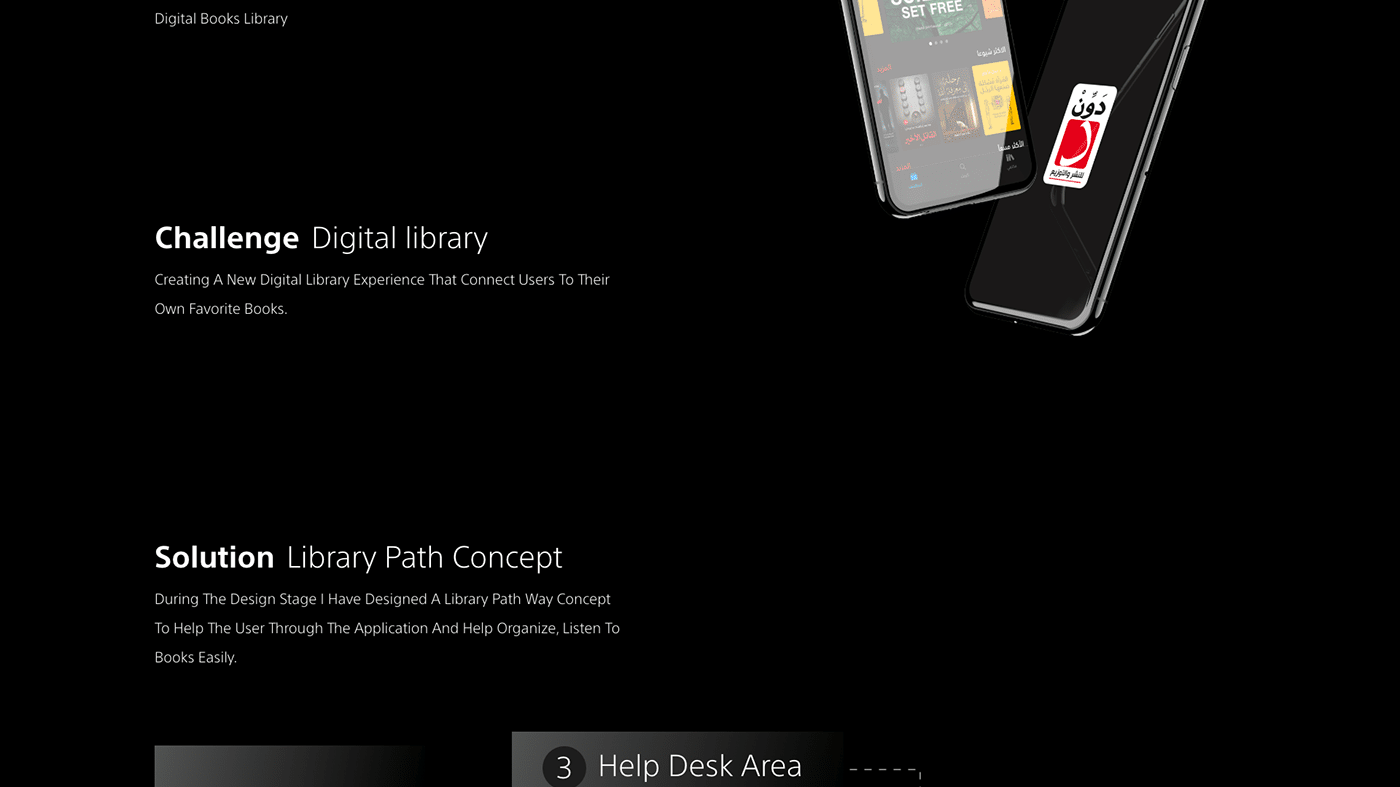This screenshot has width=1400, height=787.
Task: Click the 'Help Desk Area' label
Action: click(x=700, y=766)
